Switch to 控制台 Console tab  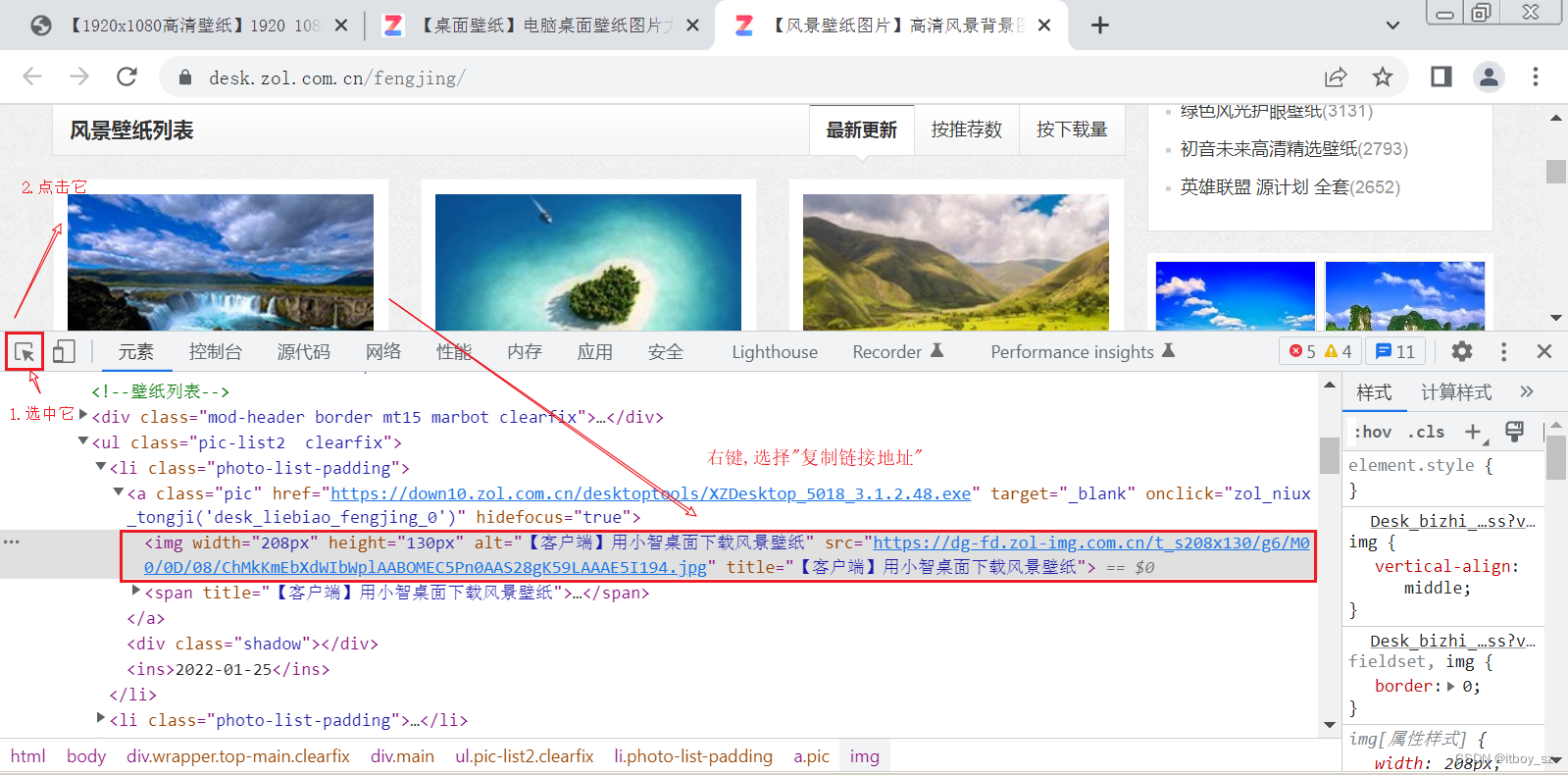coord(216,351)
